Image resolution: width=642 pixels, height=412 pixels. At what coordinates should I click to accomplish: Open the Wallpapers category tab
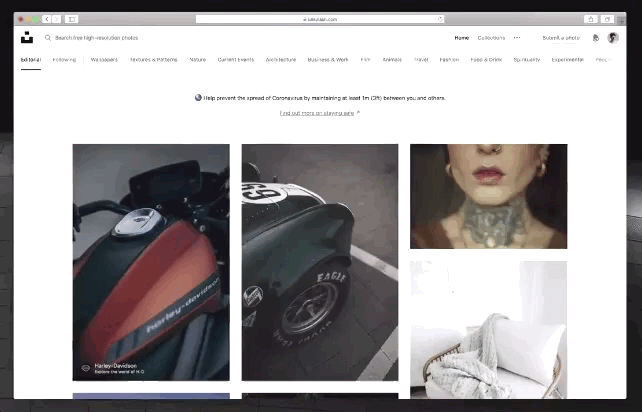(x=104, y=60)
